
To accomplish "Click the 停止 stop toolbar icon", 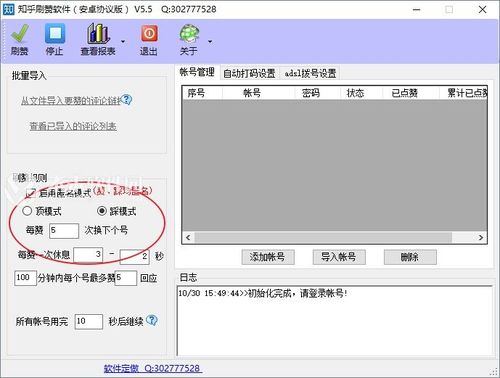I will pyautogui.click(x=55, y=33).
